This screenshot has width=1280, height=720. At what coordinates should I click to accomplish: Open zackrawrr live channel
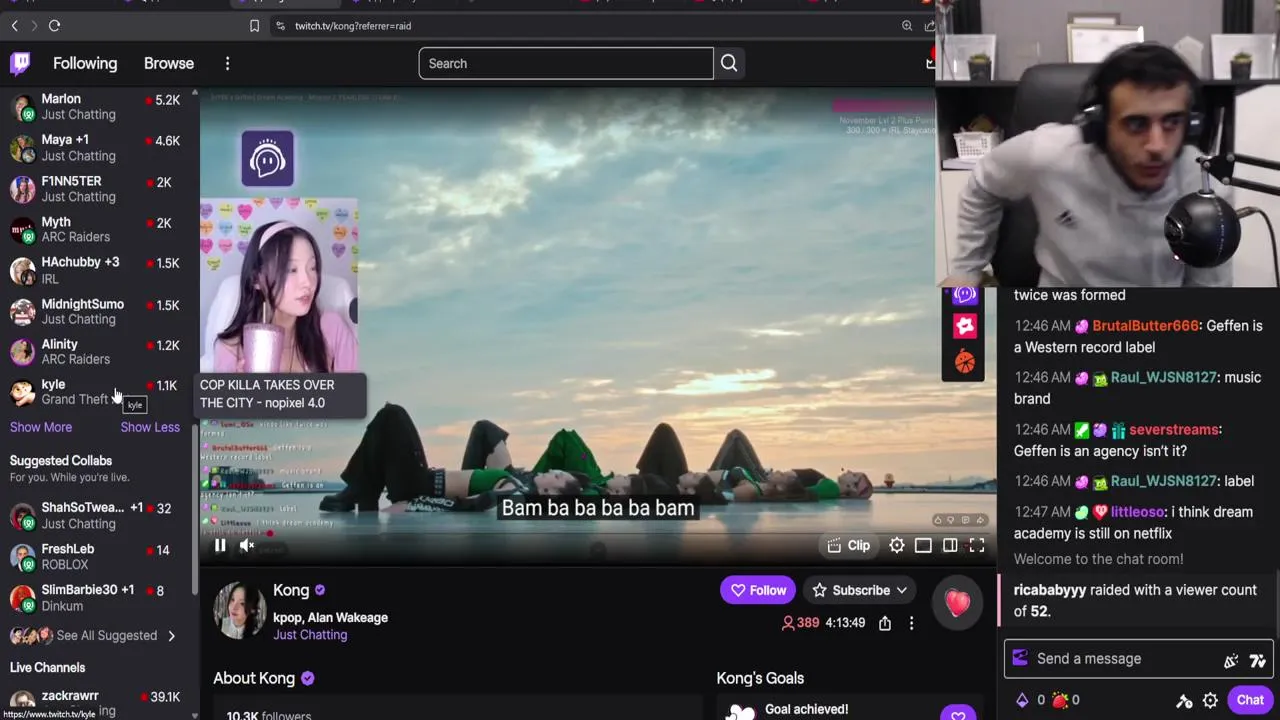tap(95, 701)
